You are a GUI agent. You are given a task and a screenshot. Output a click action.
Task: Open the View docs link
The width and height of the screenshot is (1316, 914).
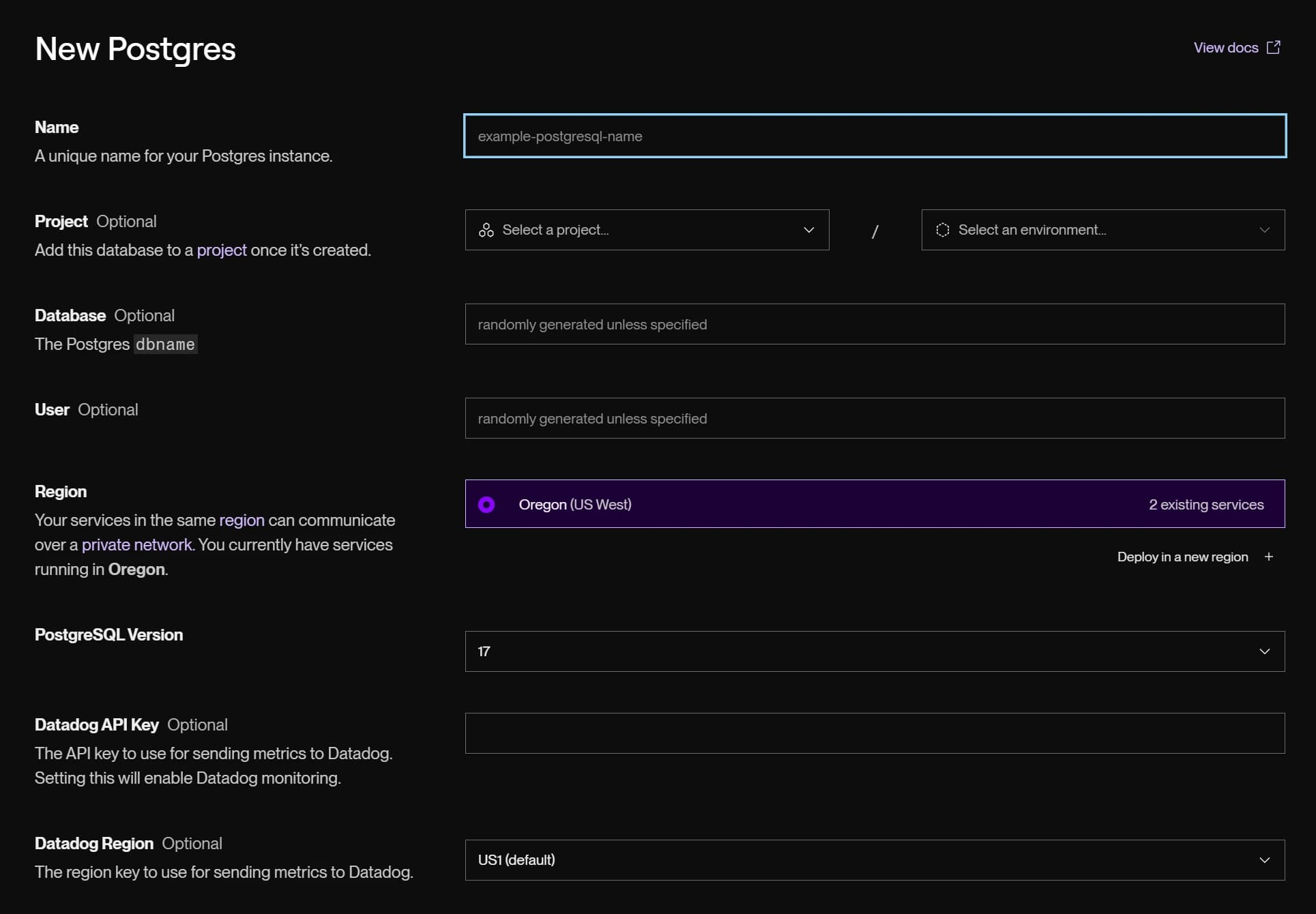(x=1225, y=48)
